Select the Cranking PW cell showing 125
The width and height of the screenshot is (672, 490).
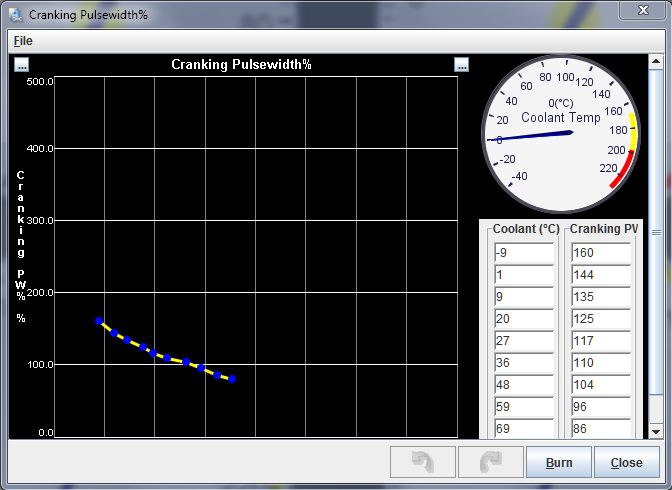coord(600,319)
